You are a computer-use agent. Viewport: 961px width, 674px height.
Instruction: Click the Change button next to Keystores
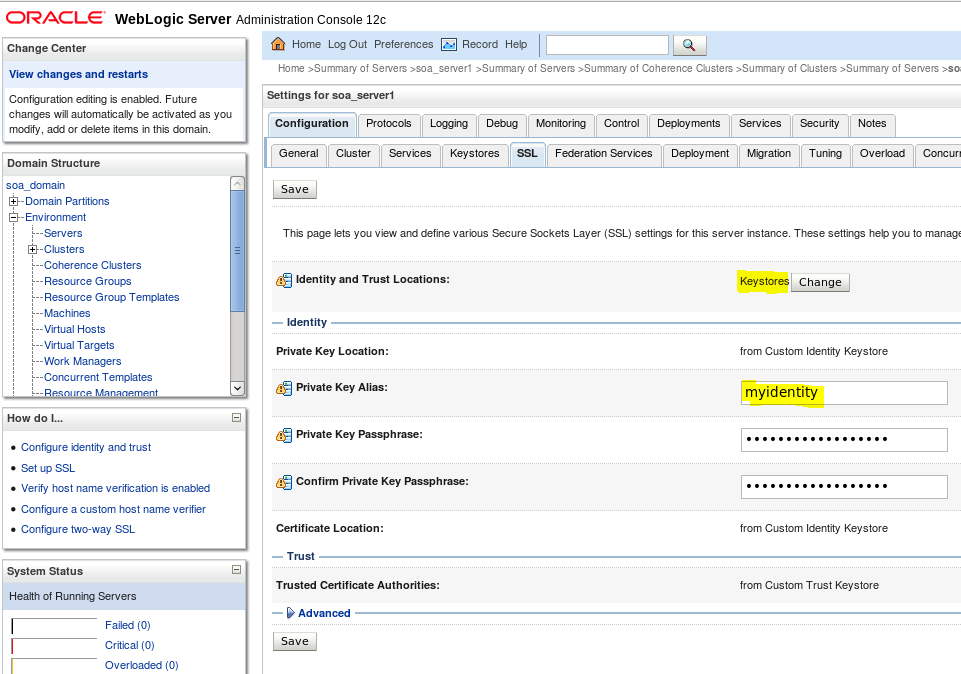coord(820,282)
